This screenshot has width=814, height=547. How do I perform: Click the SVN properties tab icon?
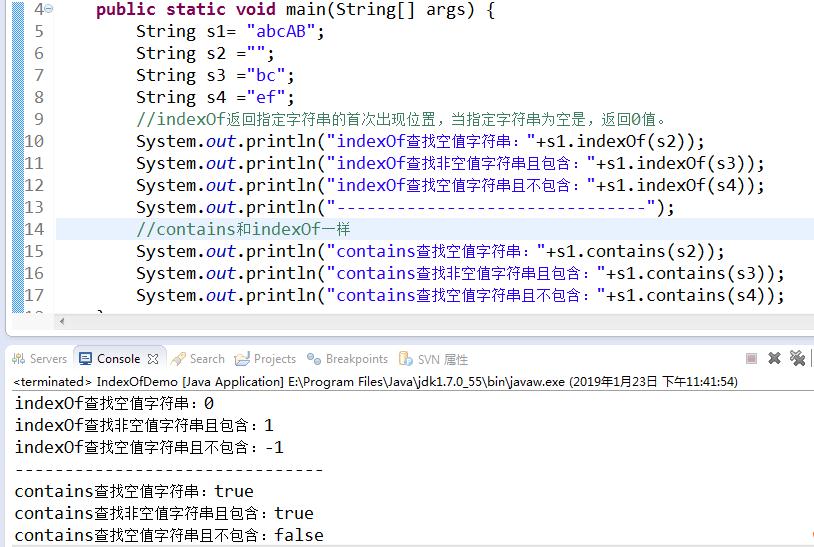tap(405, 359)
